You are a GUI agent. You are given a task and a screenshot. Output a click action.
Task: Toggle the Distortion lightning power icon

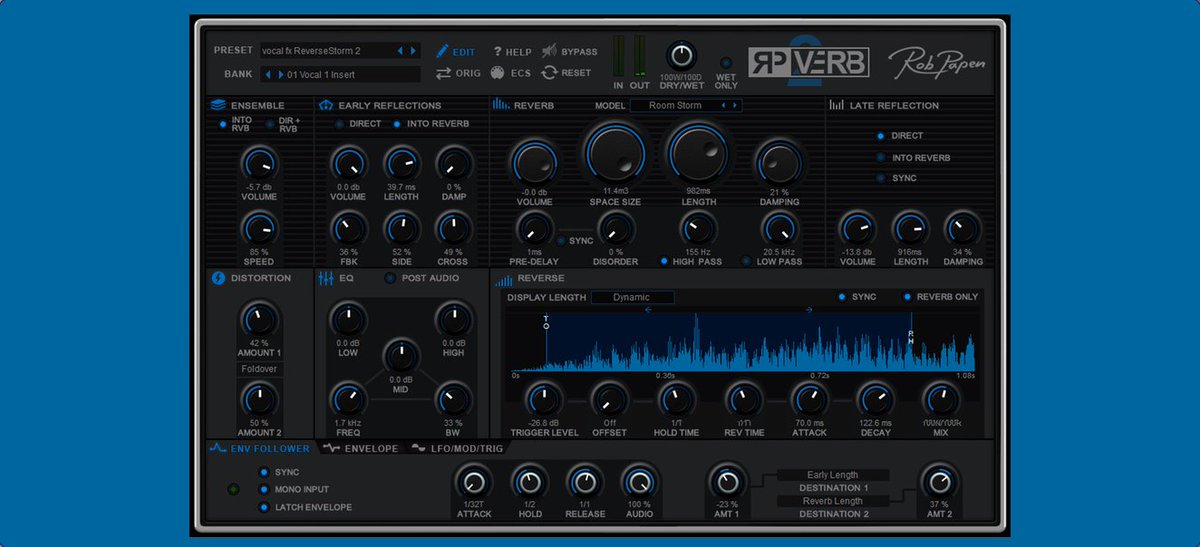[219, 278]
